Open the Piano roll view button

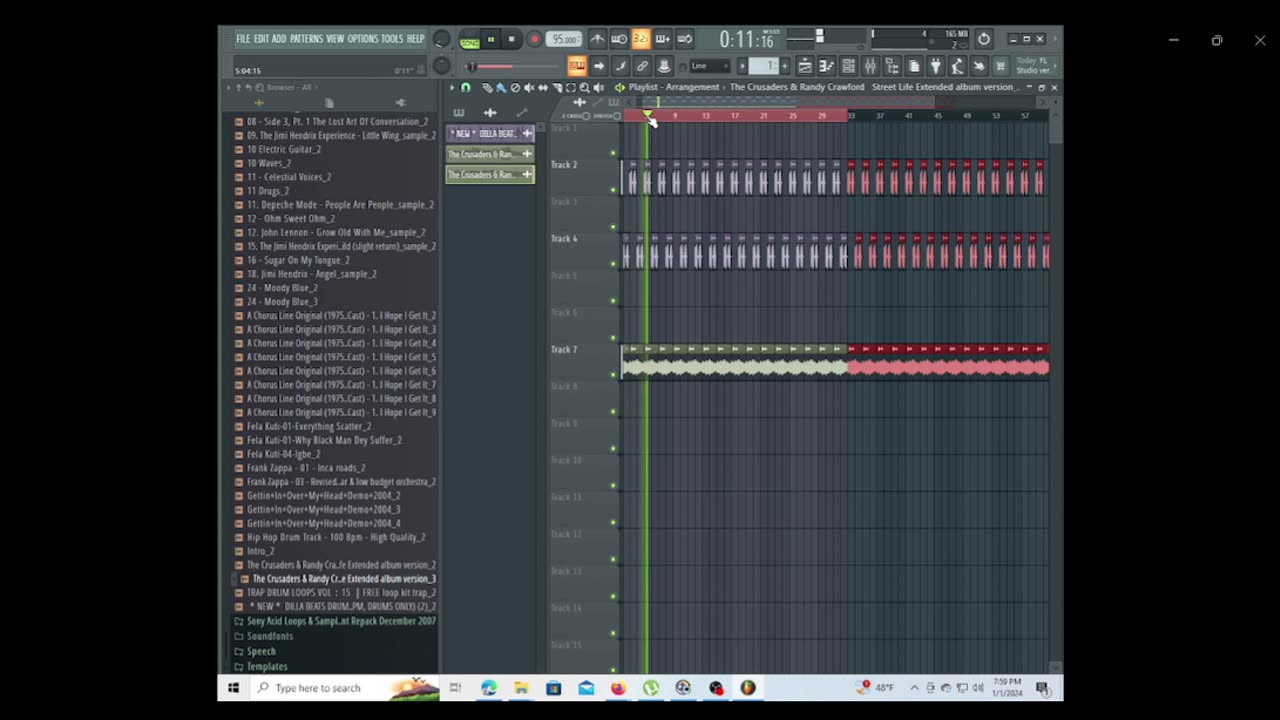click(827, 66)
